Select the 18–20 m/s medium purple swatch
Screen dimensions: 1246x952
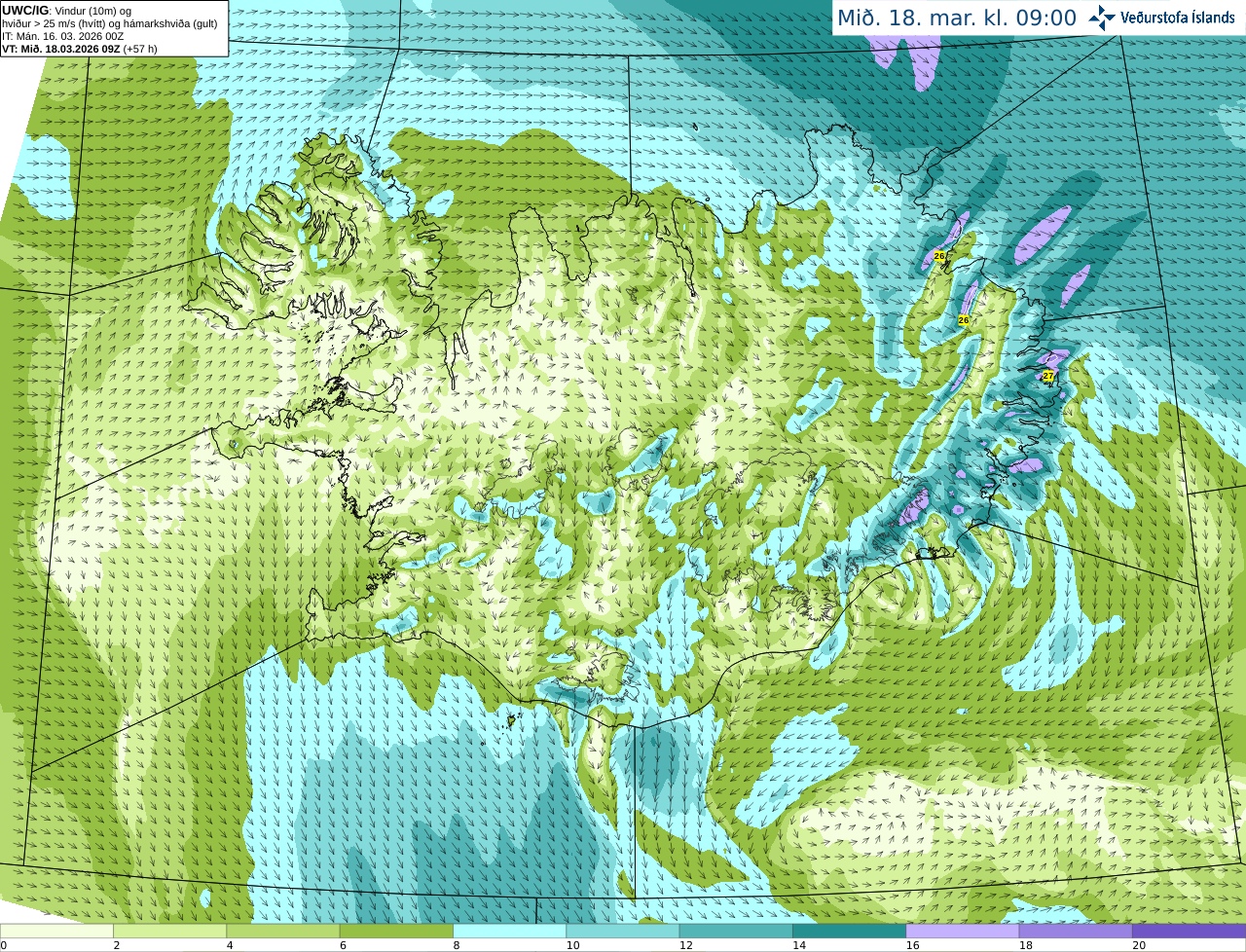tap(1076, 931)
